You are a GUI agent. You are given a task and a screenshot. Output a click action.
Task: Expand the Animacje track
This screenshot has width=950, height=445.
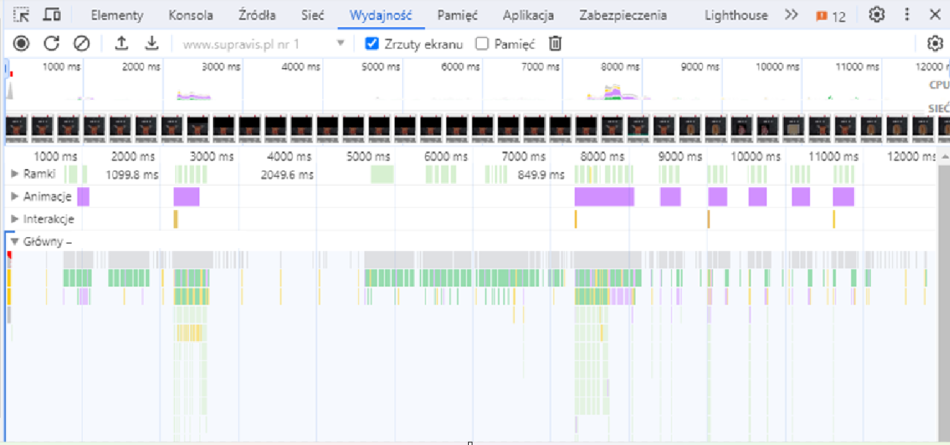[15, 196]
